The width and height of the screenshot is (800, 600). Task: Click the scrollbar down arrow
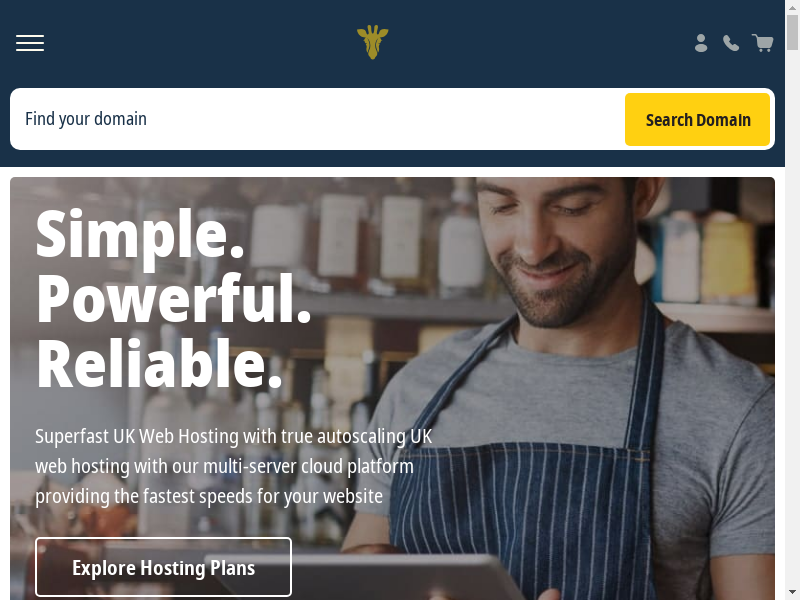[792, 593]
